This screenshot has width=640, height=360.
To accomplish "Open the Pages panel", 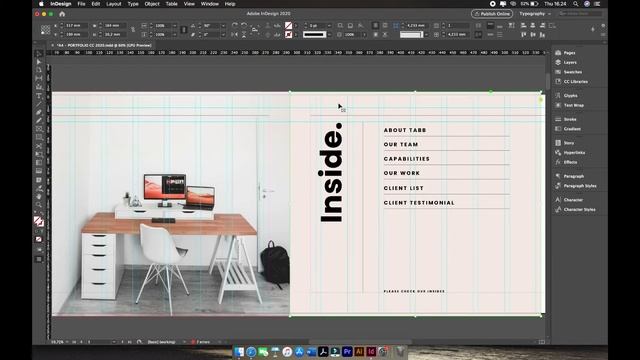I will tap(569, 53).
